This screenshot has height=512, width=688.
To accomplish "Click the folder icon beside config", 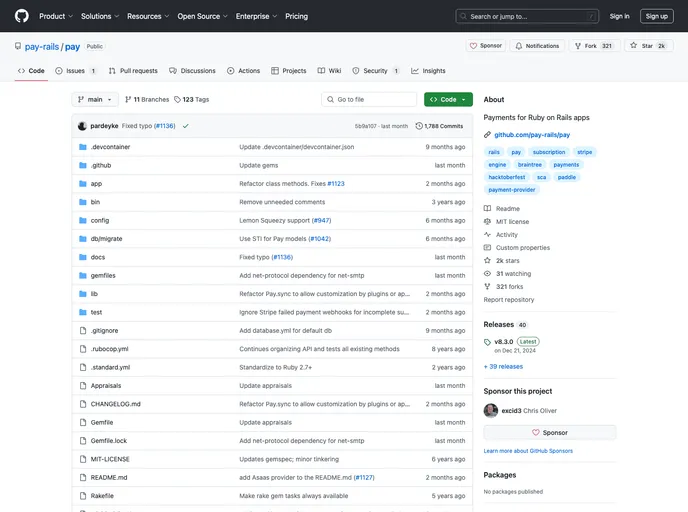I will pos(82,221).
